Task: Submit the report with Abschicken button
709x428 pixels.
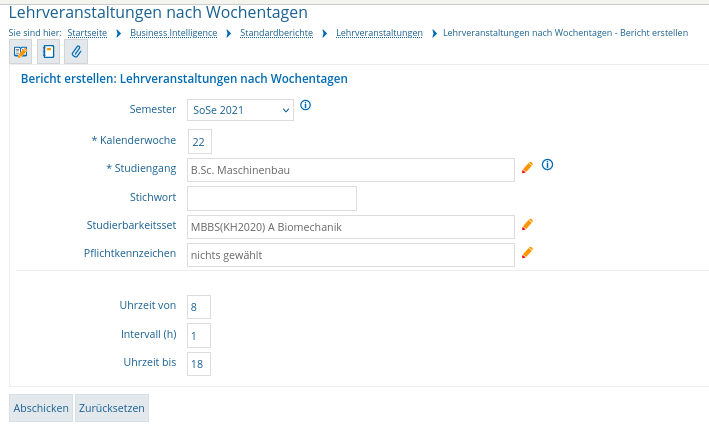Action: coord(41,408)
